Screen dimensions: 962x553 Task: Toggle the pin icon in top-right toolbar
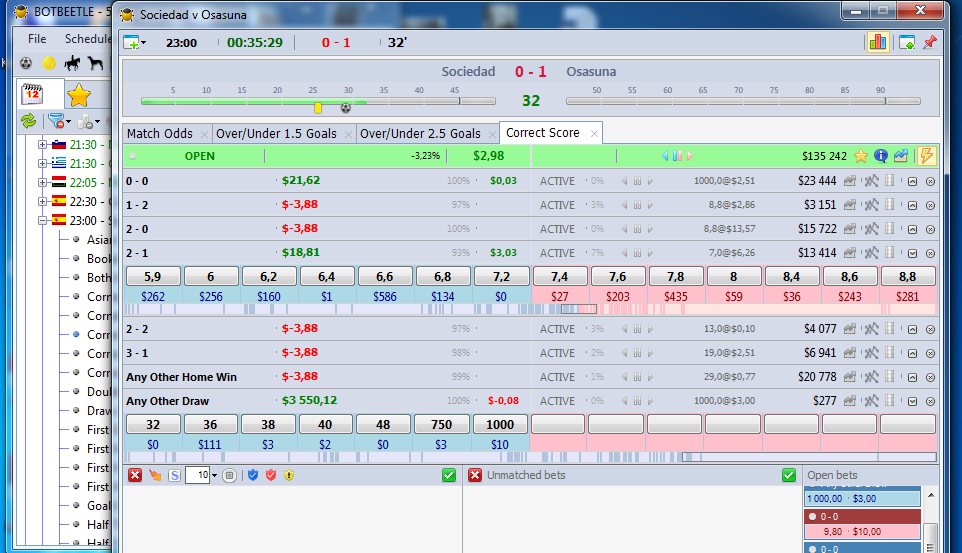click(x=929, y=42)
